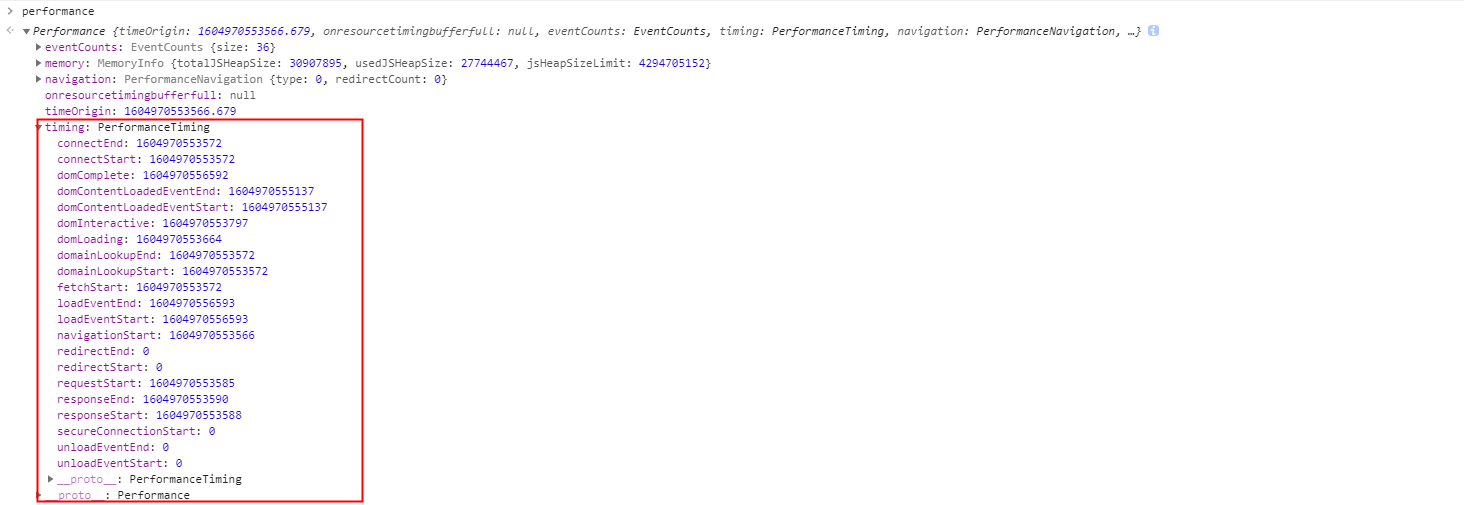The width and height of the screenshot is (1464, 505).
Task: Expand __proto__: Performance at the bottom
Action: click(x=39, y=495)
